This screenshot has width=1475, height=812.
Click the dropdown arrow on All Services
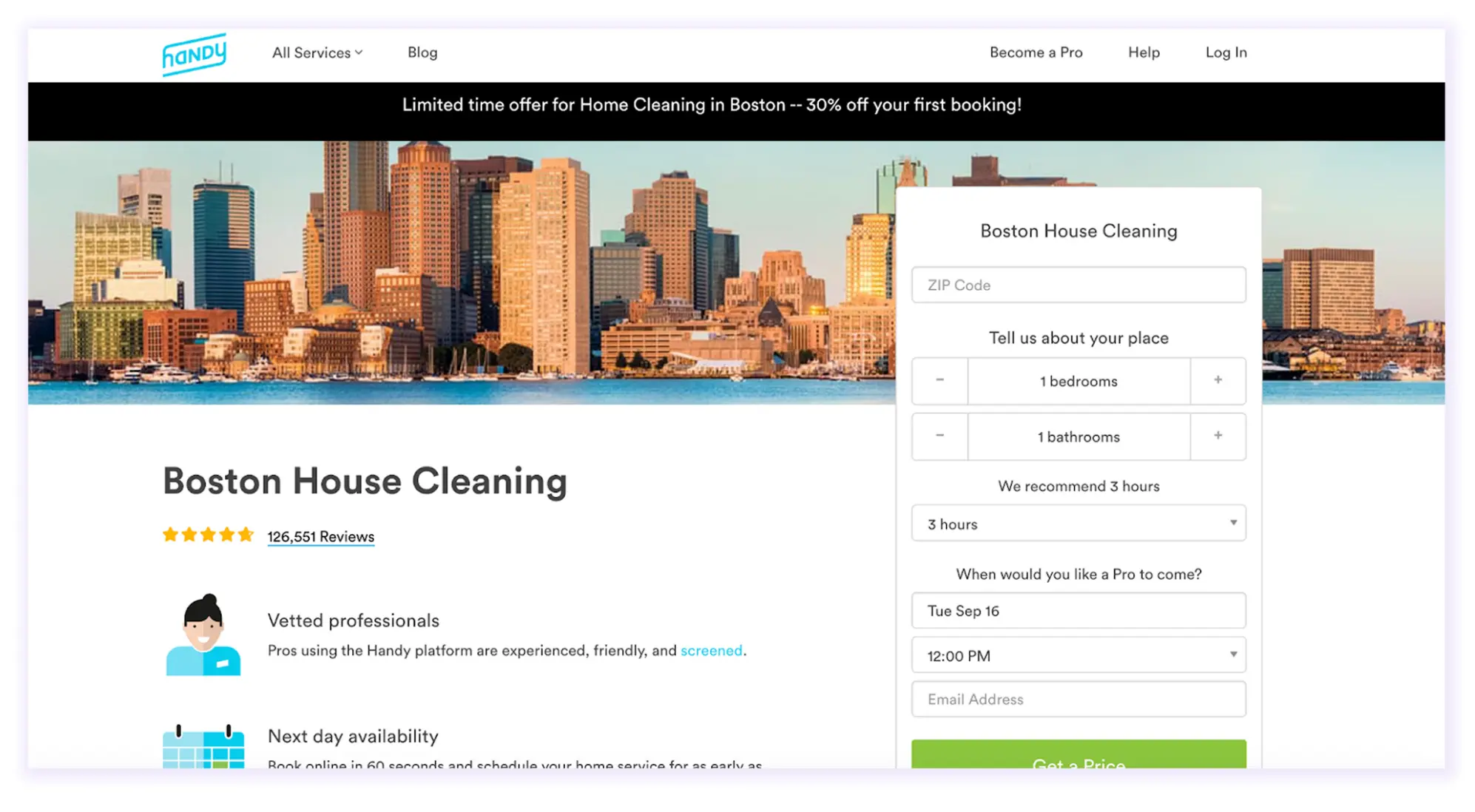tap(358, 53)
